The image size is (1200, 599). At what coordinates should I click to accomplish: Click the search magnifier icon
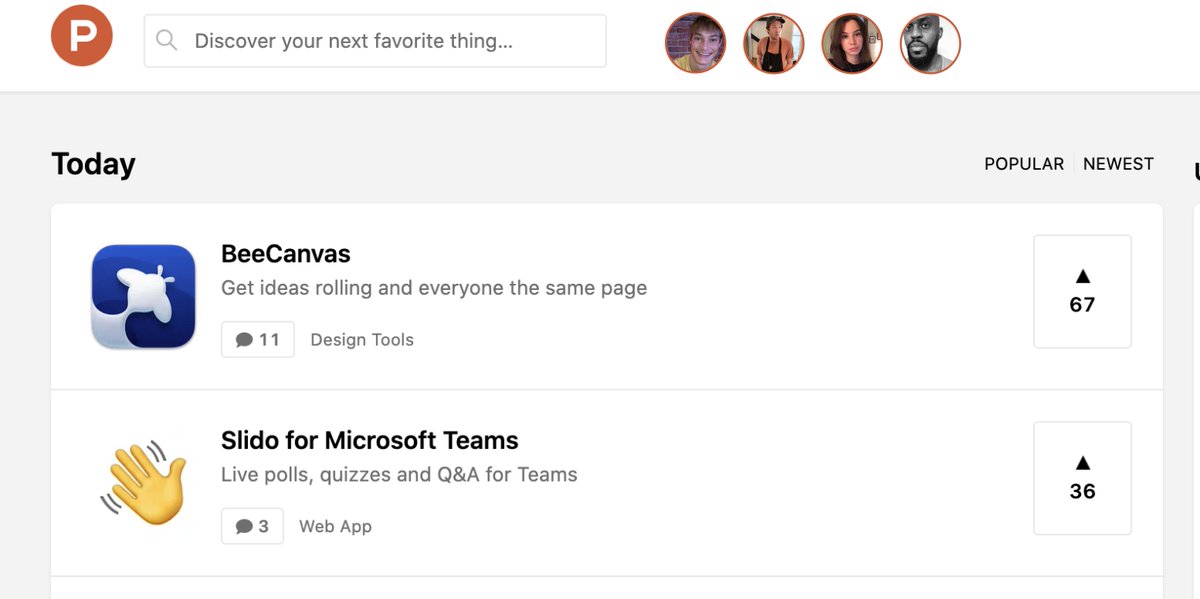(167, 41)
